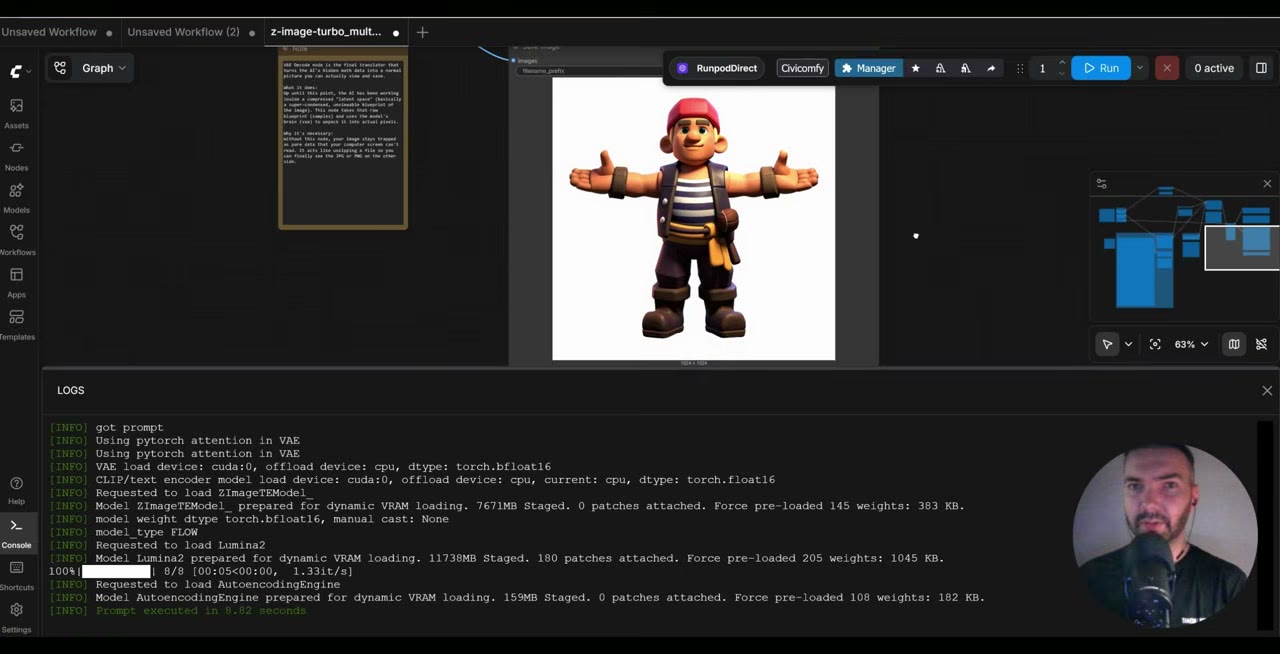
Task: Open the Settings gear
Action: point(16,617)
